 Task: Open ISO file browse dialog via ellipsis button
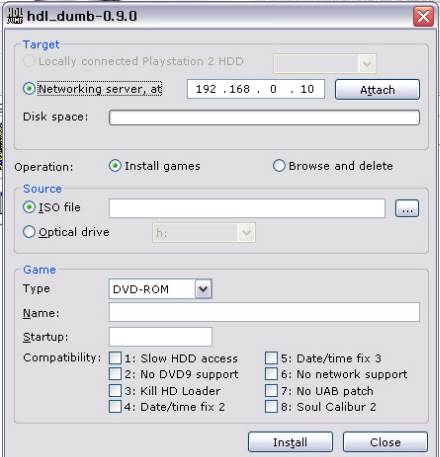tap(407, 208)
